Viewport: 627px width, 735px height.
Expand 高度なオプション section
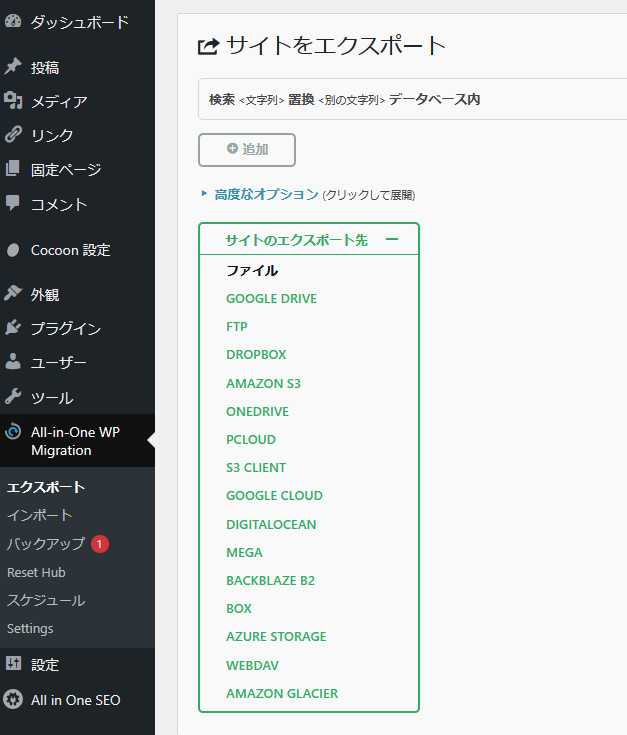coord(266,194)
